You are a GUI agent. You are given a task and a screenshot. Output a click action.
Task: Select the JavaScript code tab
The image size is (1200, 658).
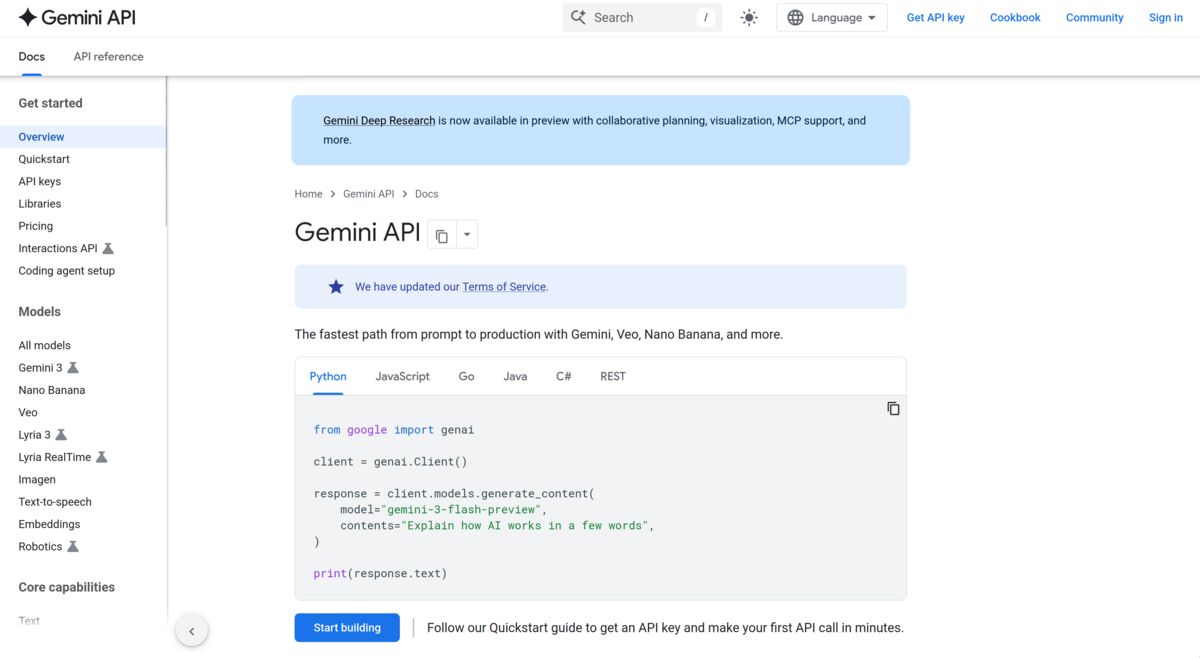point(402,377)
